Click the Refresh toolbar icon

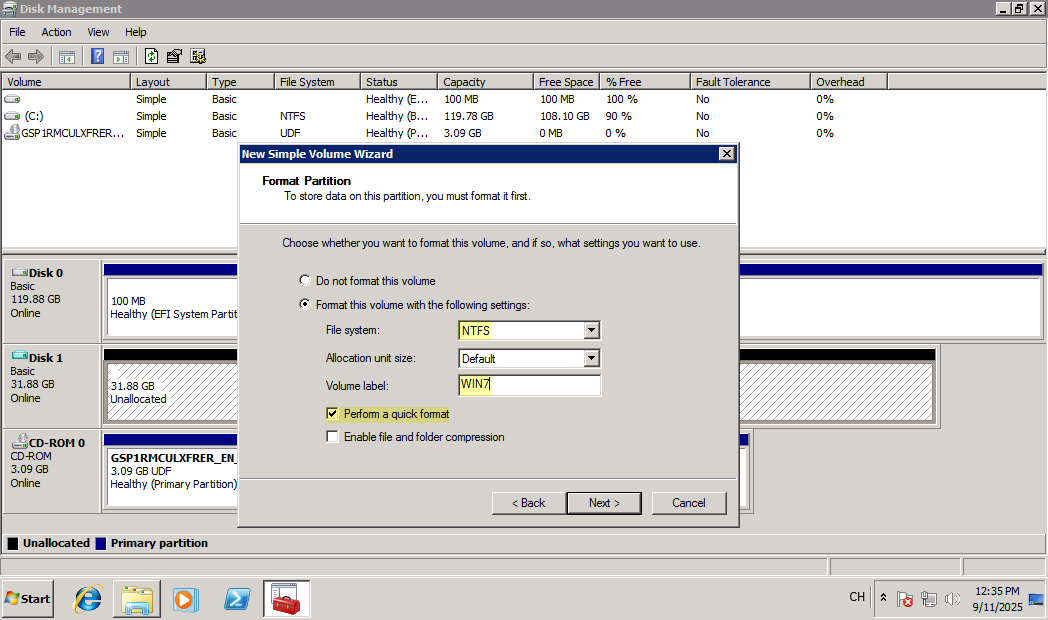(x=152, y=57)
